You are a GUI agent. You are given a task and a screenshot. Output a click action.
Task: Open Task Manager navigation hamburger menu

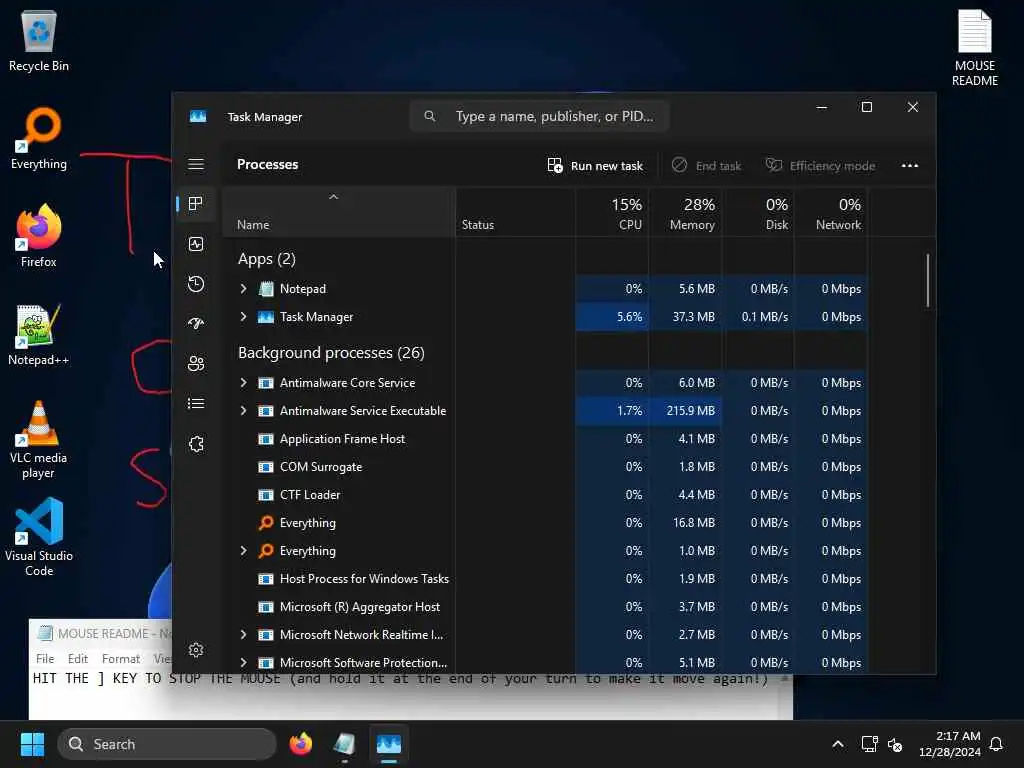coord(196,164)
